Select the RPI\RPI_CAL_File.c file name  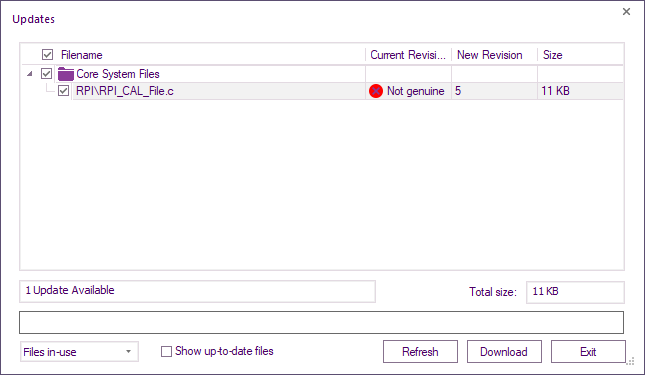pos(125,91)
